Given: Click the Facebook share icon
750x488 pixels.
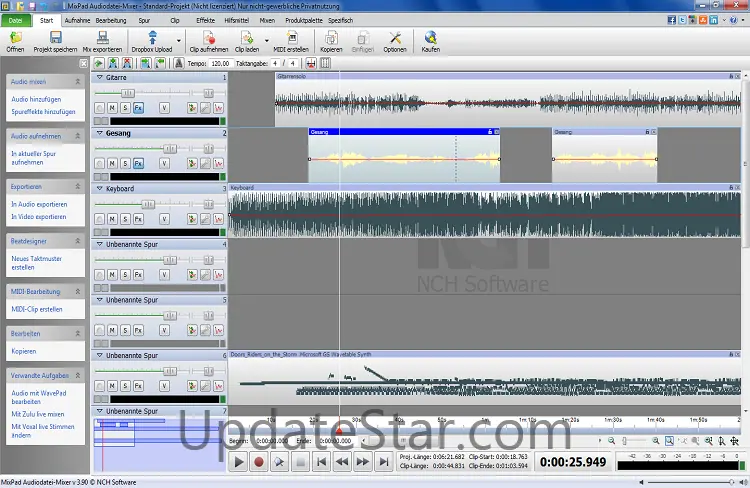Looking at the screenshot, I should [672, 20].
